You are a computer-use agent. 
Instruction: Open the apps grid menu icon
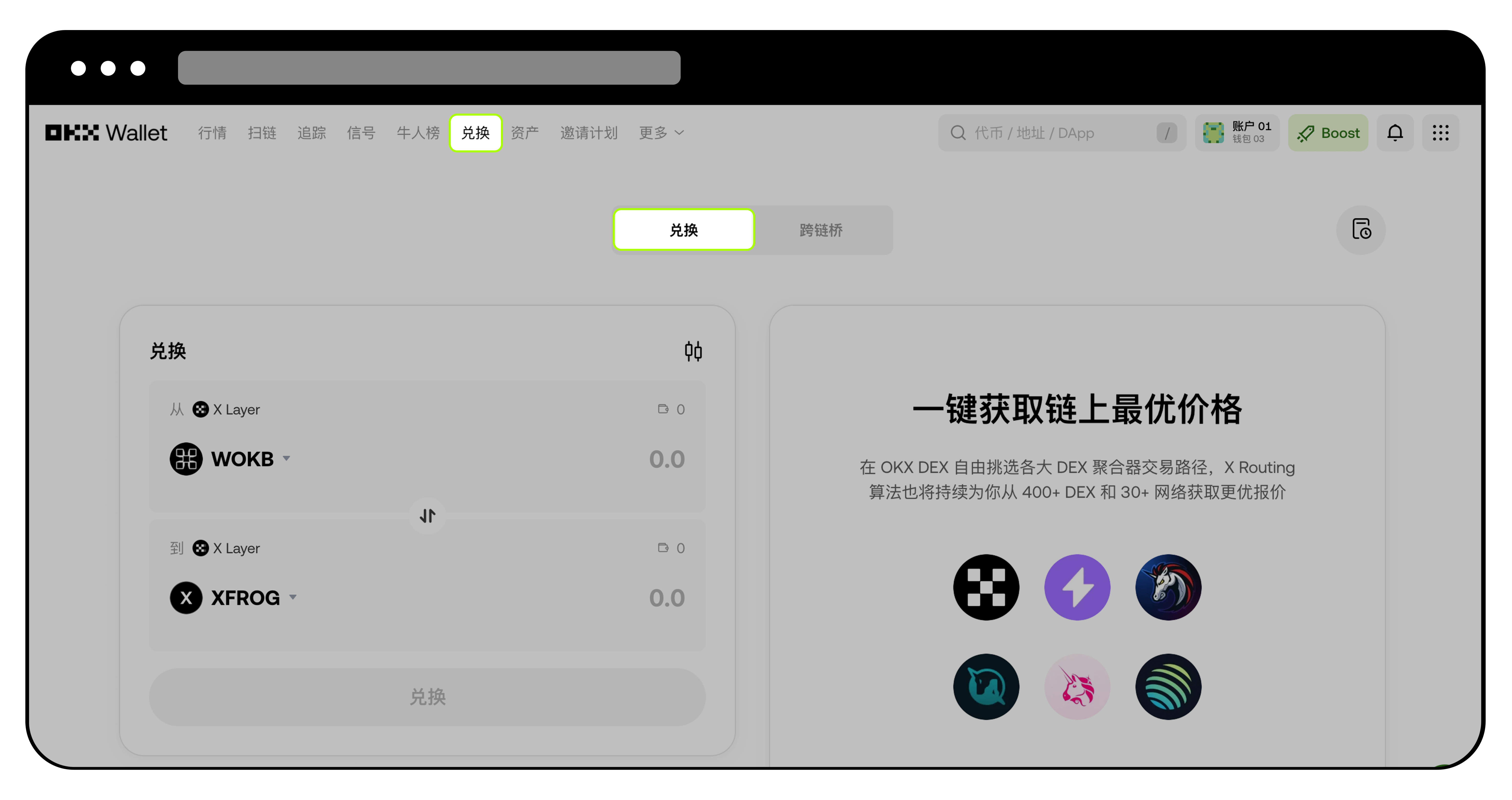point(1440,133)
